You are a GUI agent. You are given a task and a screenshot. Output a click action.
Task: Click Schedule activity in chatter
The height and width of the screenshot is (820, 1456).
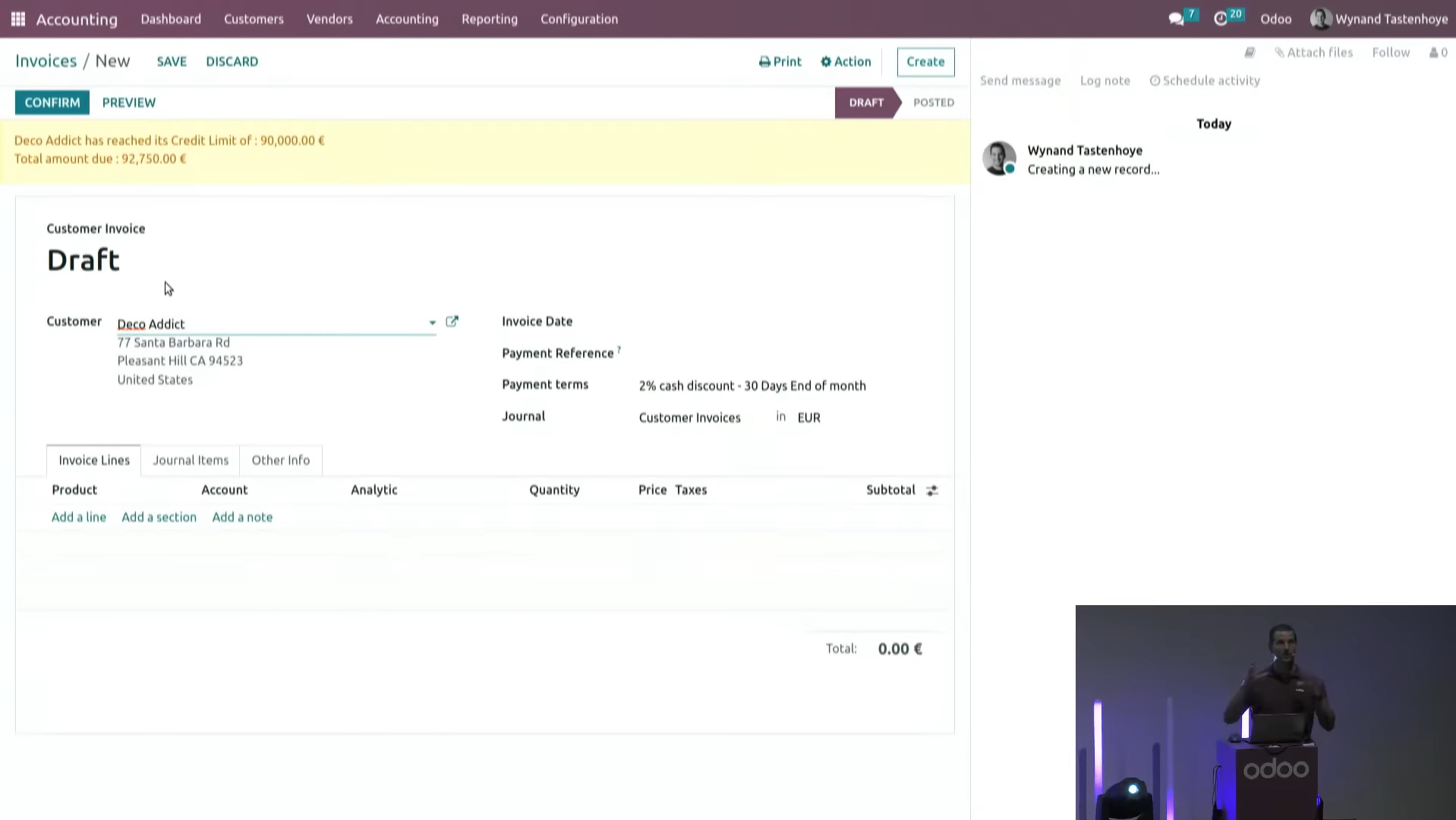[1205, 80]
